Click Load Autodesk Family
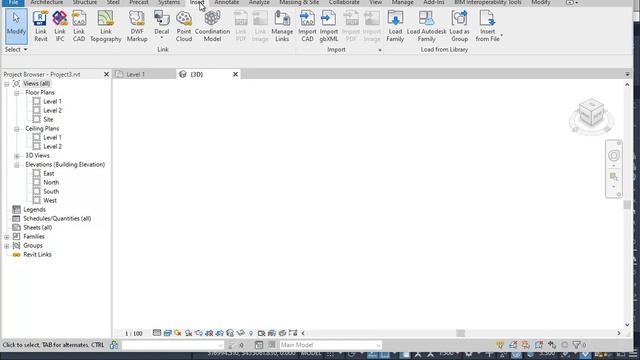640x360 pixels. (x=427, y=27)
